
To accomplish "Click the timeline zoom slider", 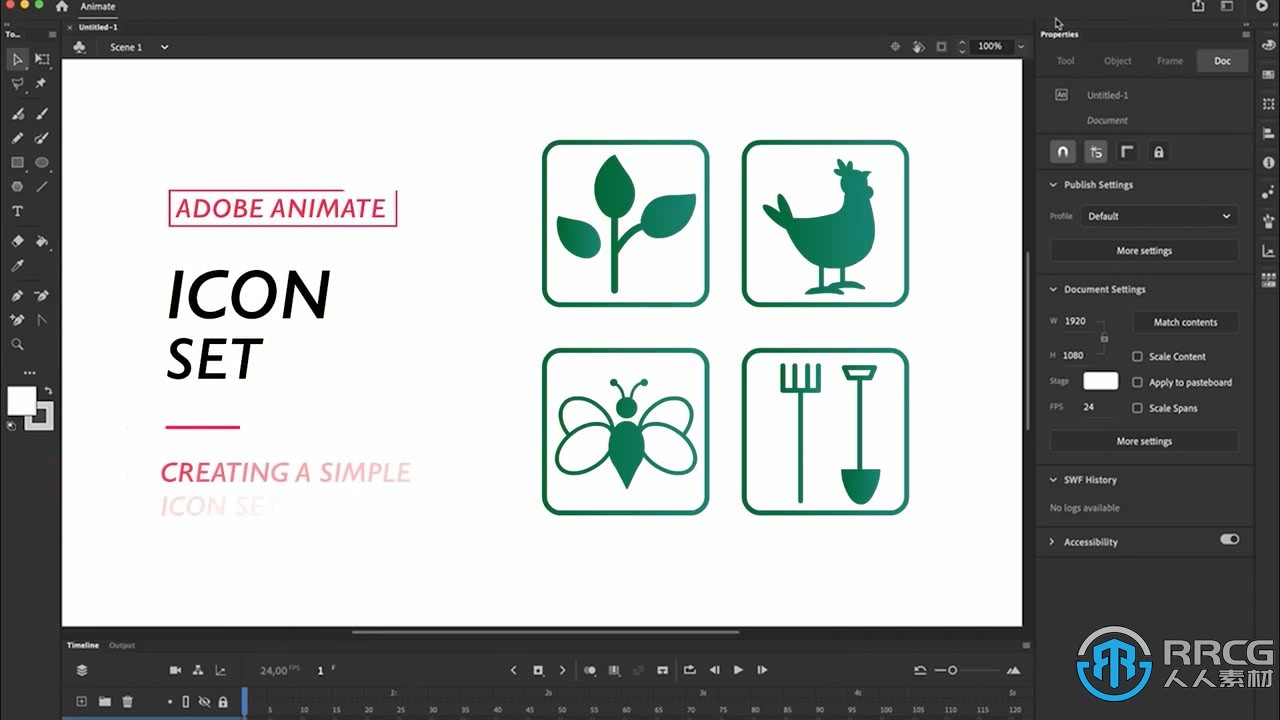I will tap(967, 670).
